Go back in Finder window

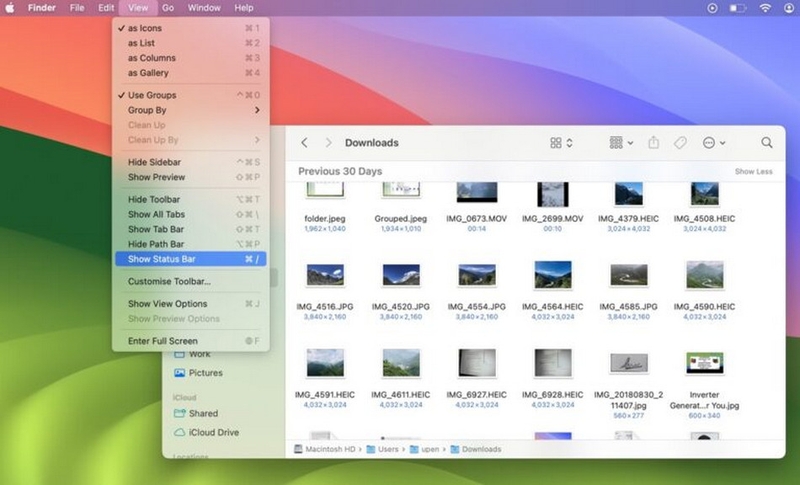click(x=305, y=143)
